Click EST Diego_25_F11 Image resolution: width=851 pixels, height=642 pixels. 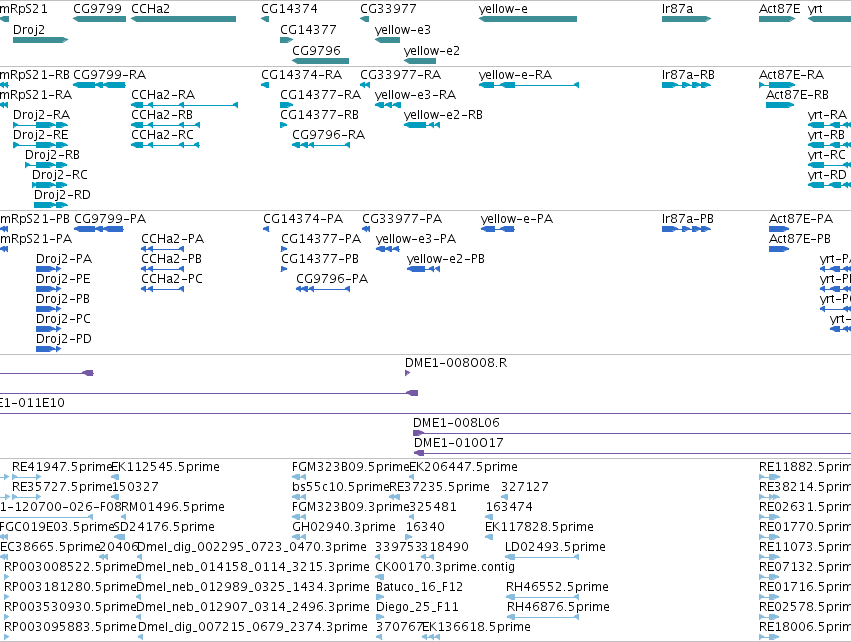point(417,607)
